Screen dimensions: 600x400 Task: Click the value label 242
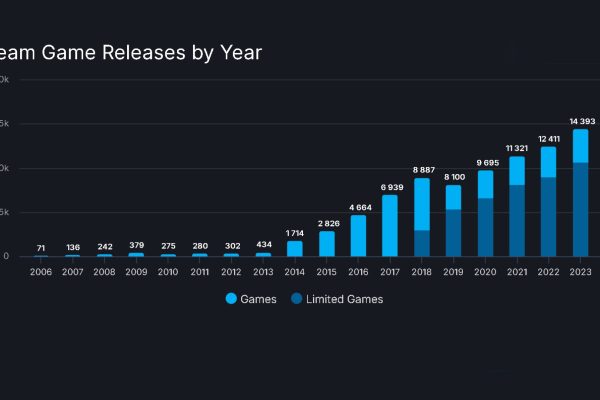[105, 247]
